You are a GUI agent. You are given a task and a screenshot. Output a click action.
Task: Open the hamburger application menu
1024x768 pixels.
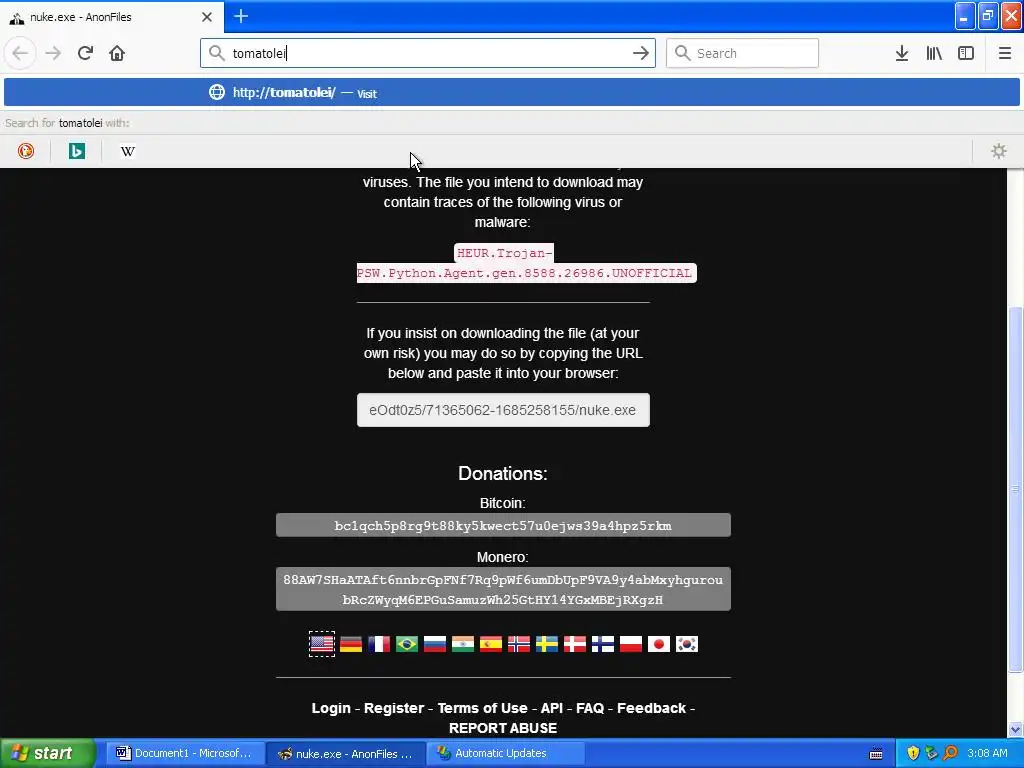1005,53
